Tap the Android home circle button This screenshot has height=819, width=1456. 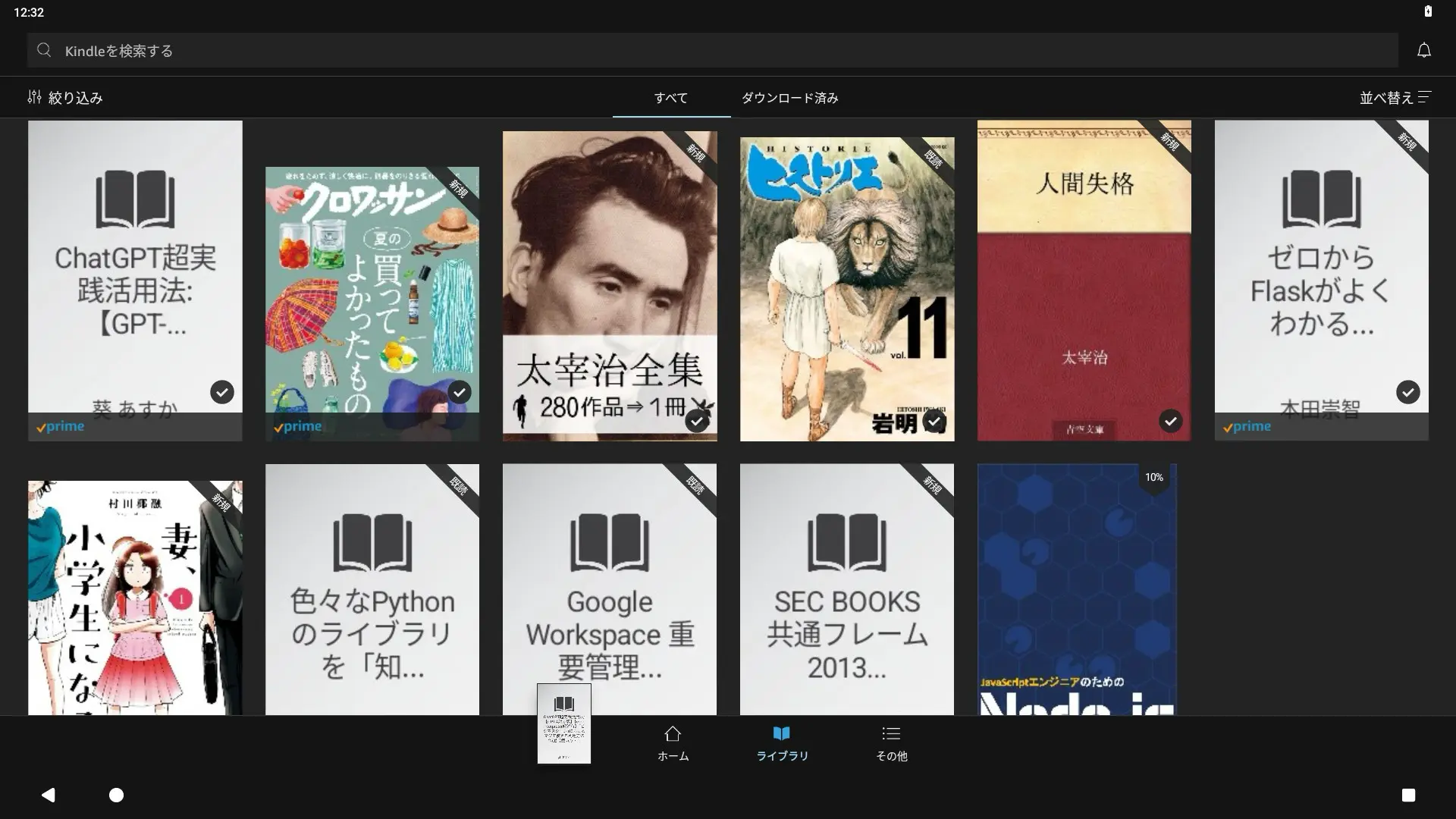116,795
